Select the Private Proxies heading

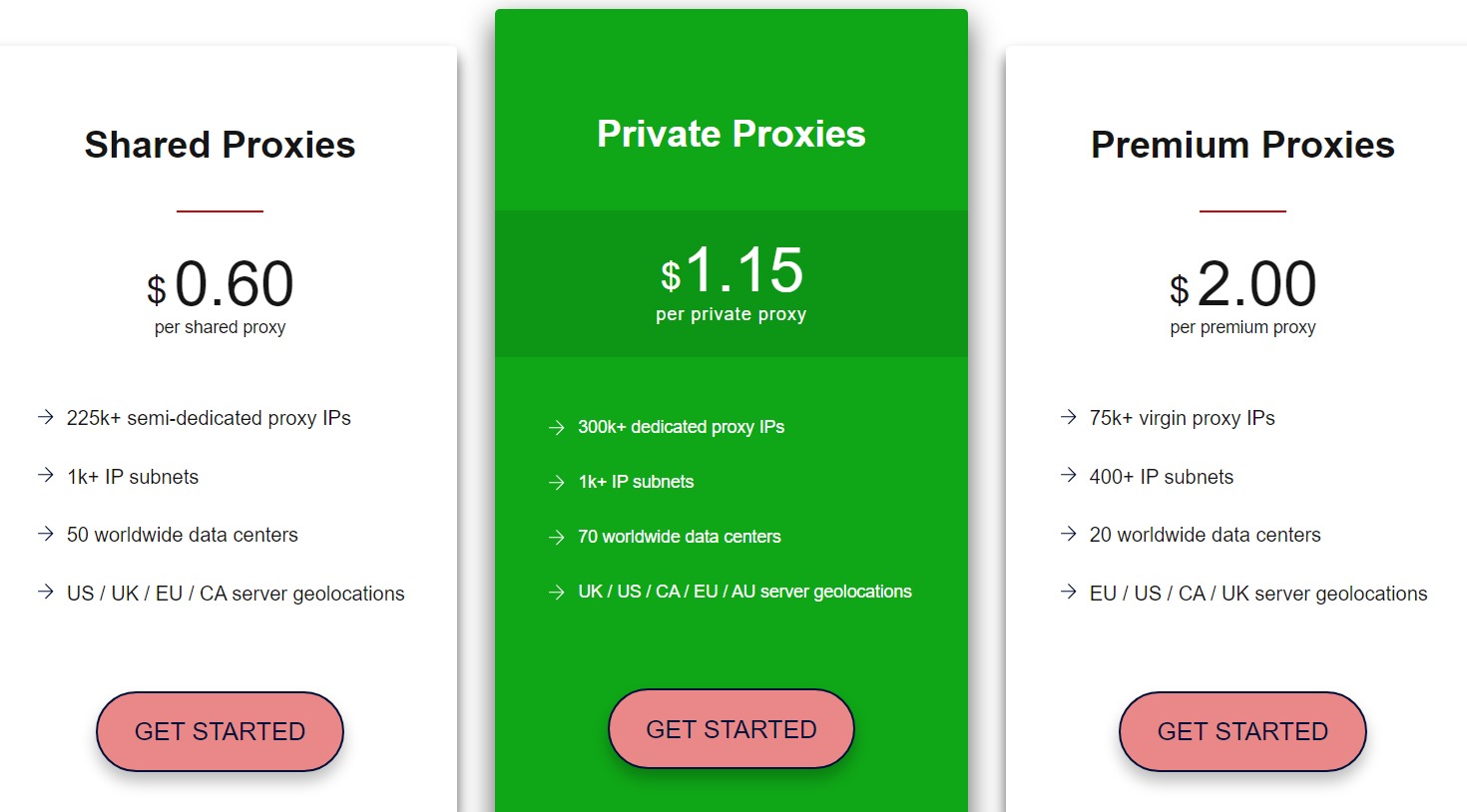click(x=731, y=134)
